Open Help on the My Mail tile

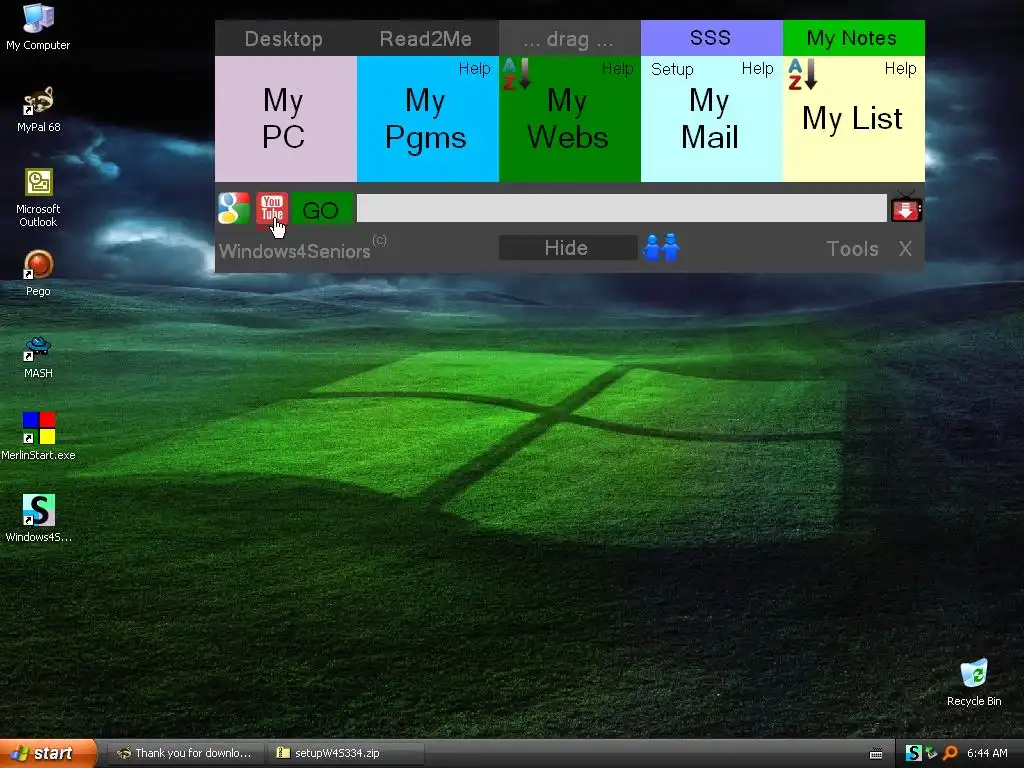click(x=758, y=69)
